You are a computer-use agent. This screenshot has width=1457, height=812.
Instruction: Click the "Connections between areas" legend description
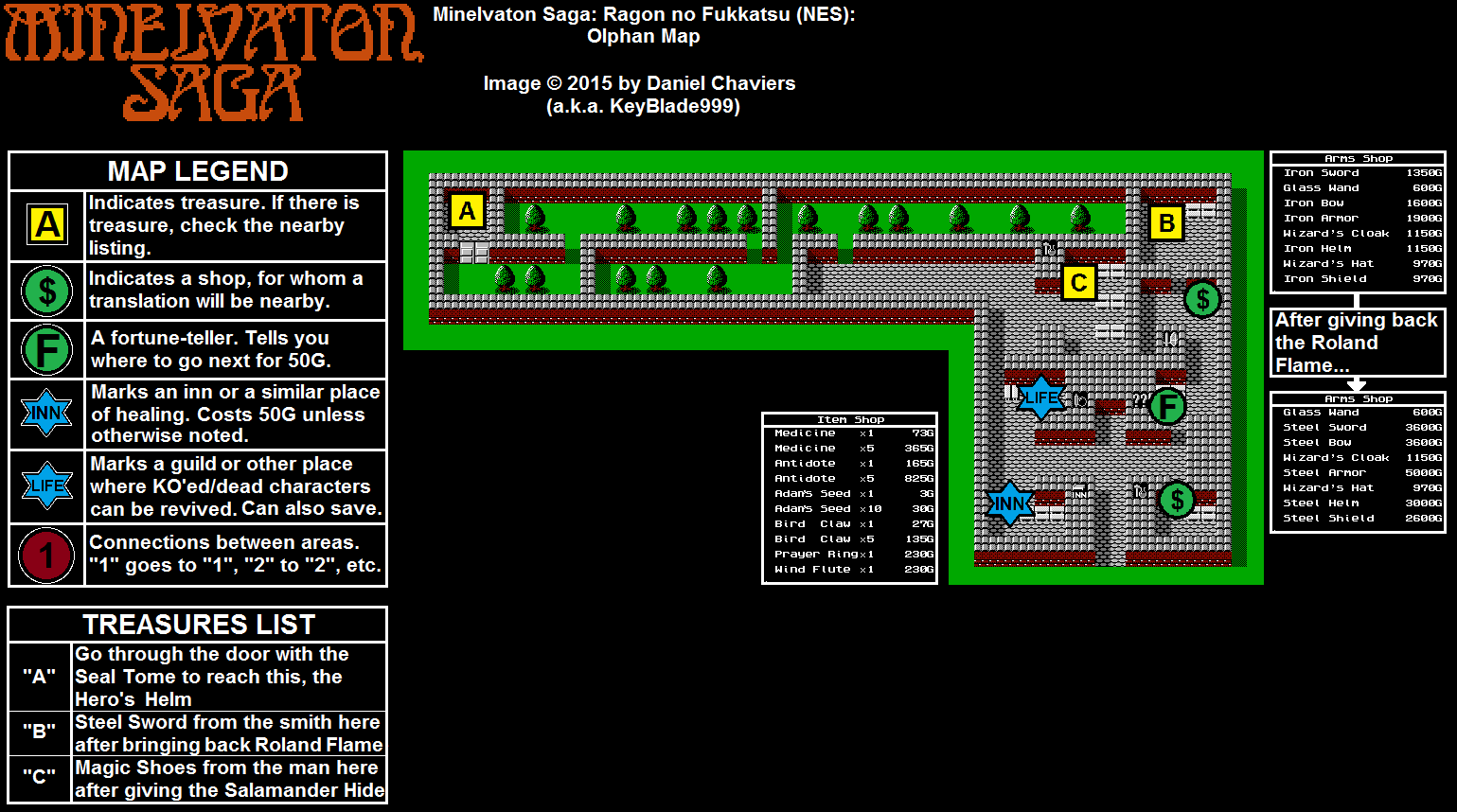pyautogui.click(x=235, y=554)
